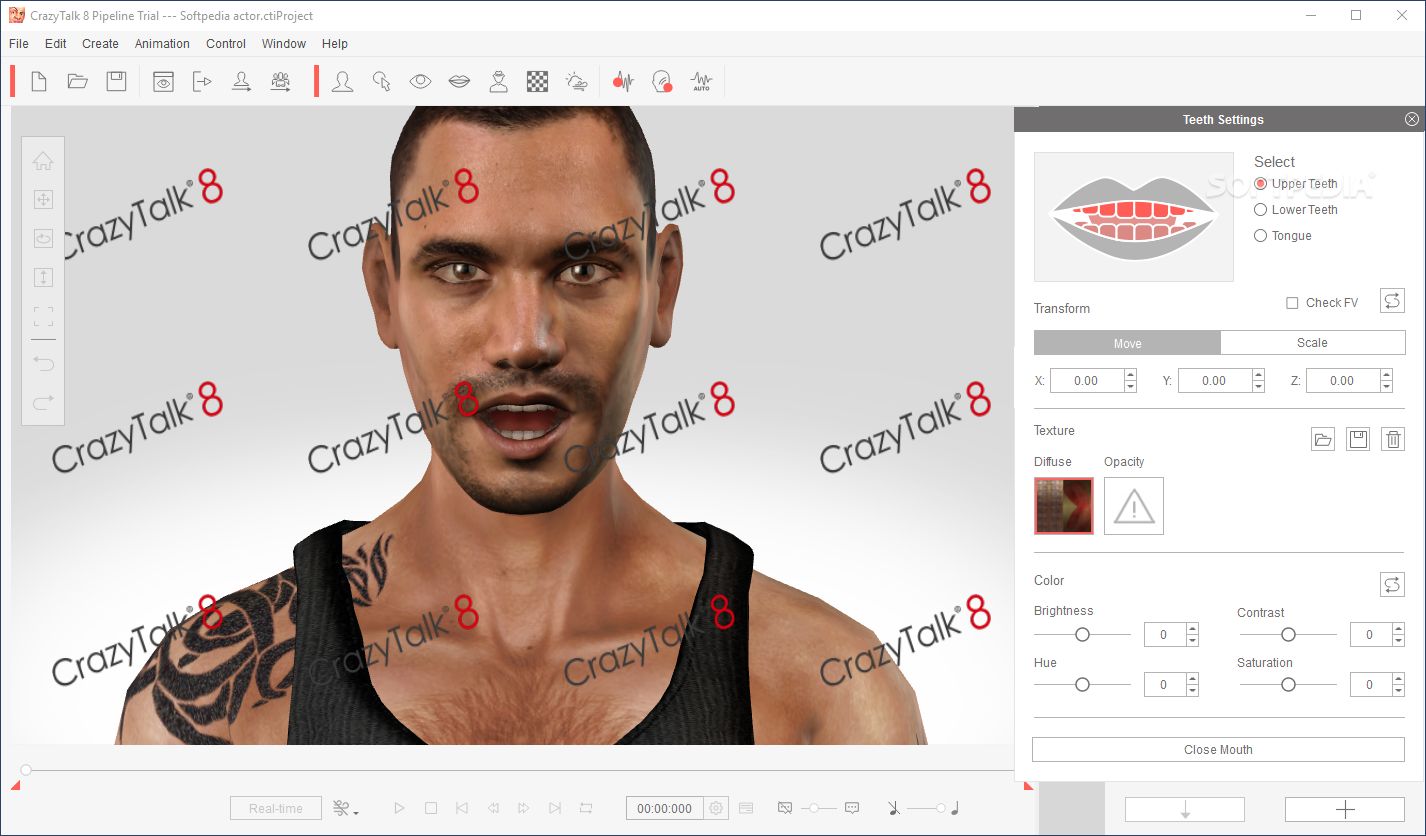Click the export arrow icon

point(202,82)
